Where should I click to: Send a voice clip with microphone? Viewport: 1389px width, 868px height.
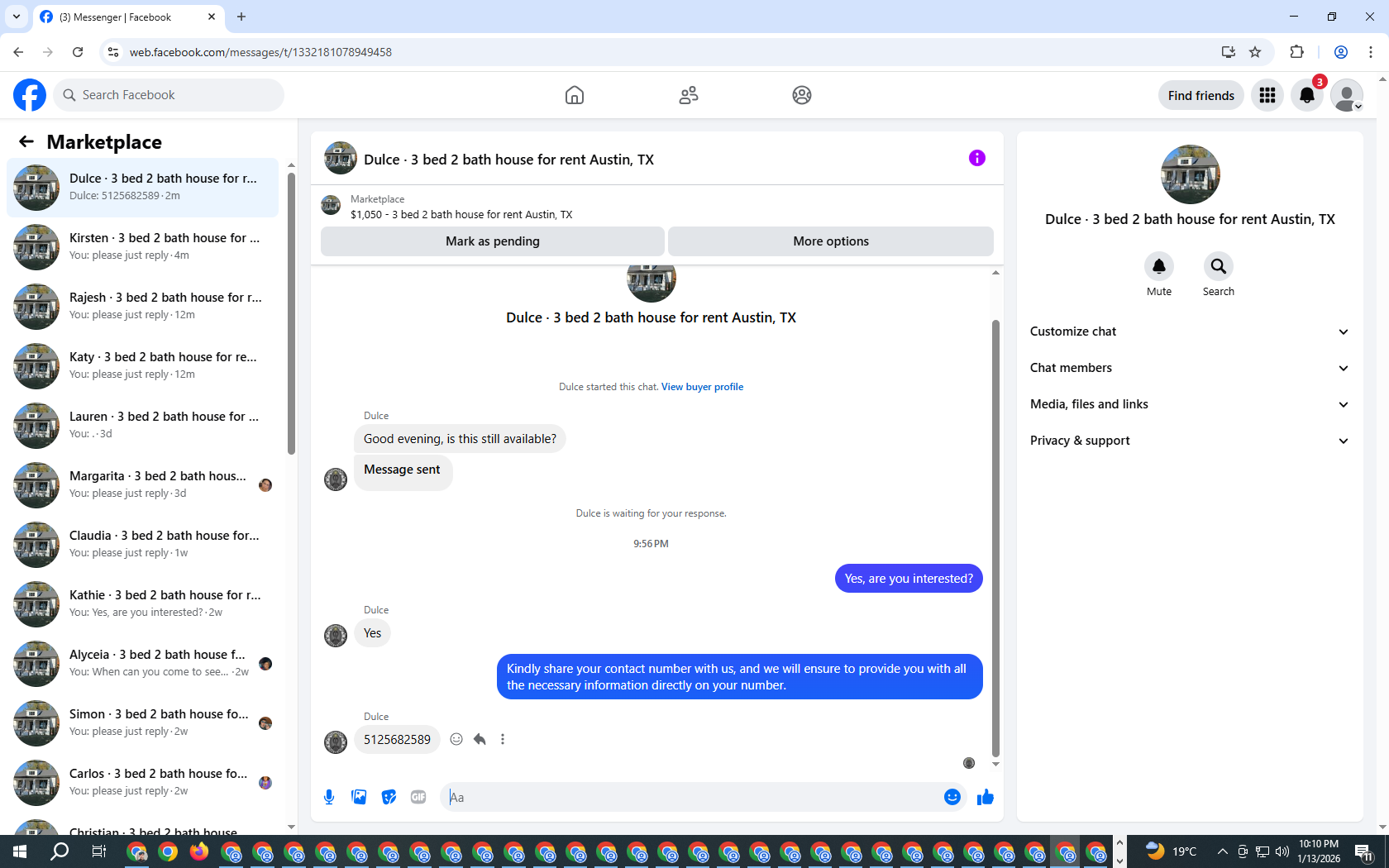tap(329, 797)
